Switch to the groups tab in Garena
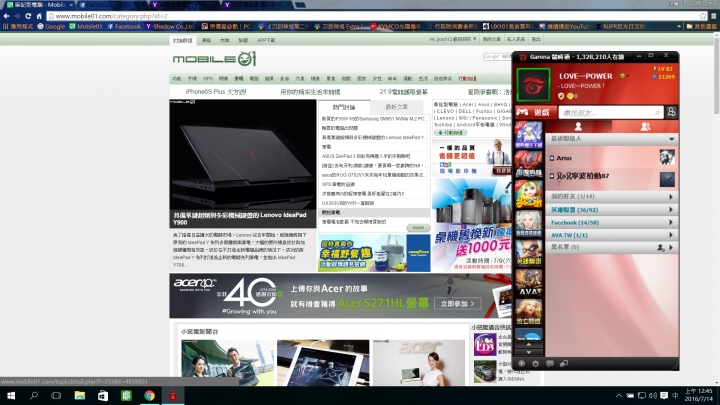This screenshot has width=720, height=405. click(x=645, y=126)
